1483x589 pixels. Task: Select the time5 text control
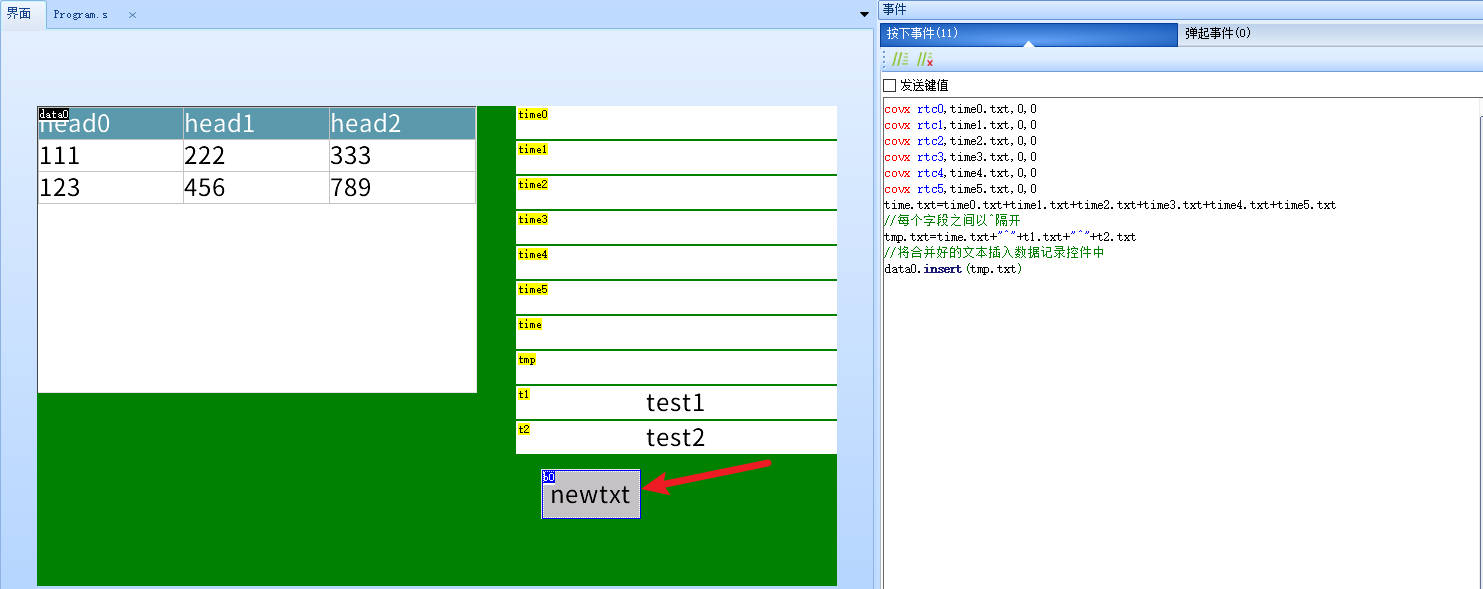[x=676, y=298]
